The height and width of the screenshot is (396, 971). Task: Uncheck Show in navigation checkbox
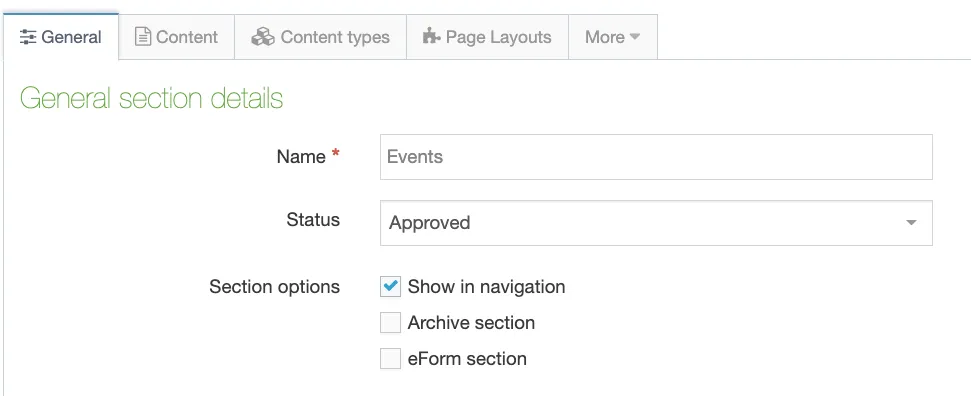[390, 287]
